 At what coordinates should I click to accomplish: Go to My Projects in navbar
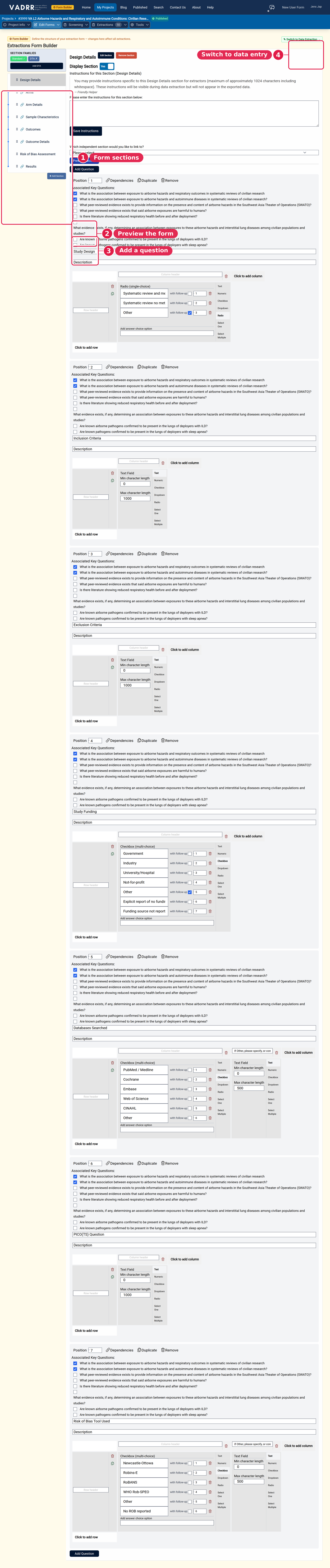tap(105, 7)
